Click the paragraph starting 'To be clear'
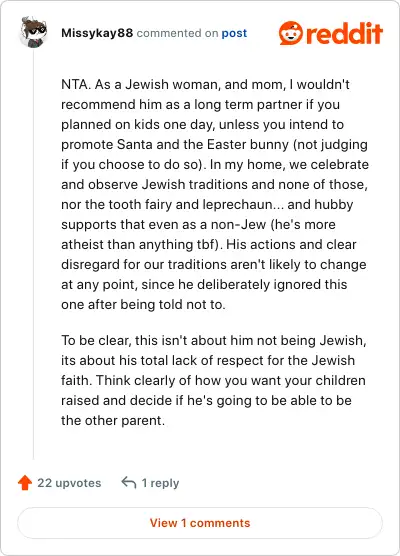The image size is (400, 556). (214, 380)
